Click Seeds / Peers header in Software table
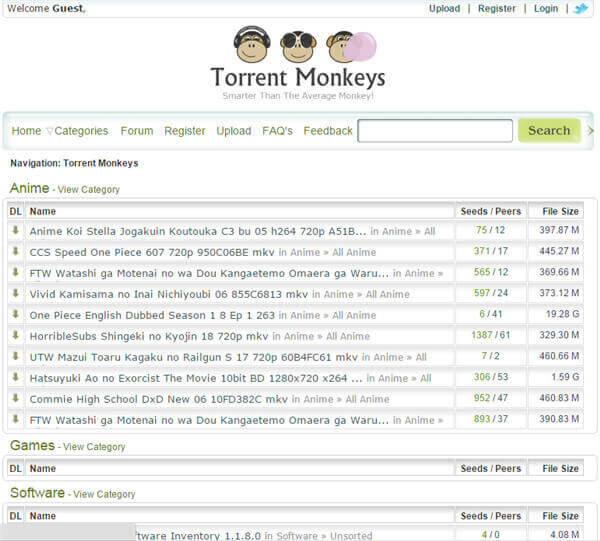 [x=491, y=516]
